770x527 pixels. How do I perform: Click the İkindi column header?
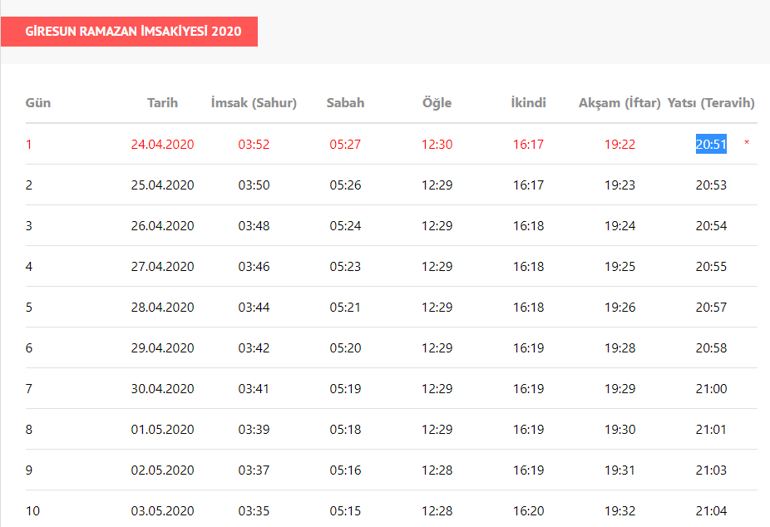pos(528,103)
